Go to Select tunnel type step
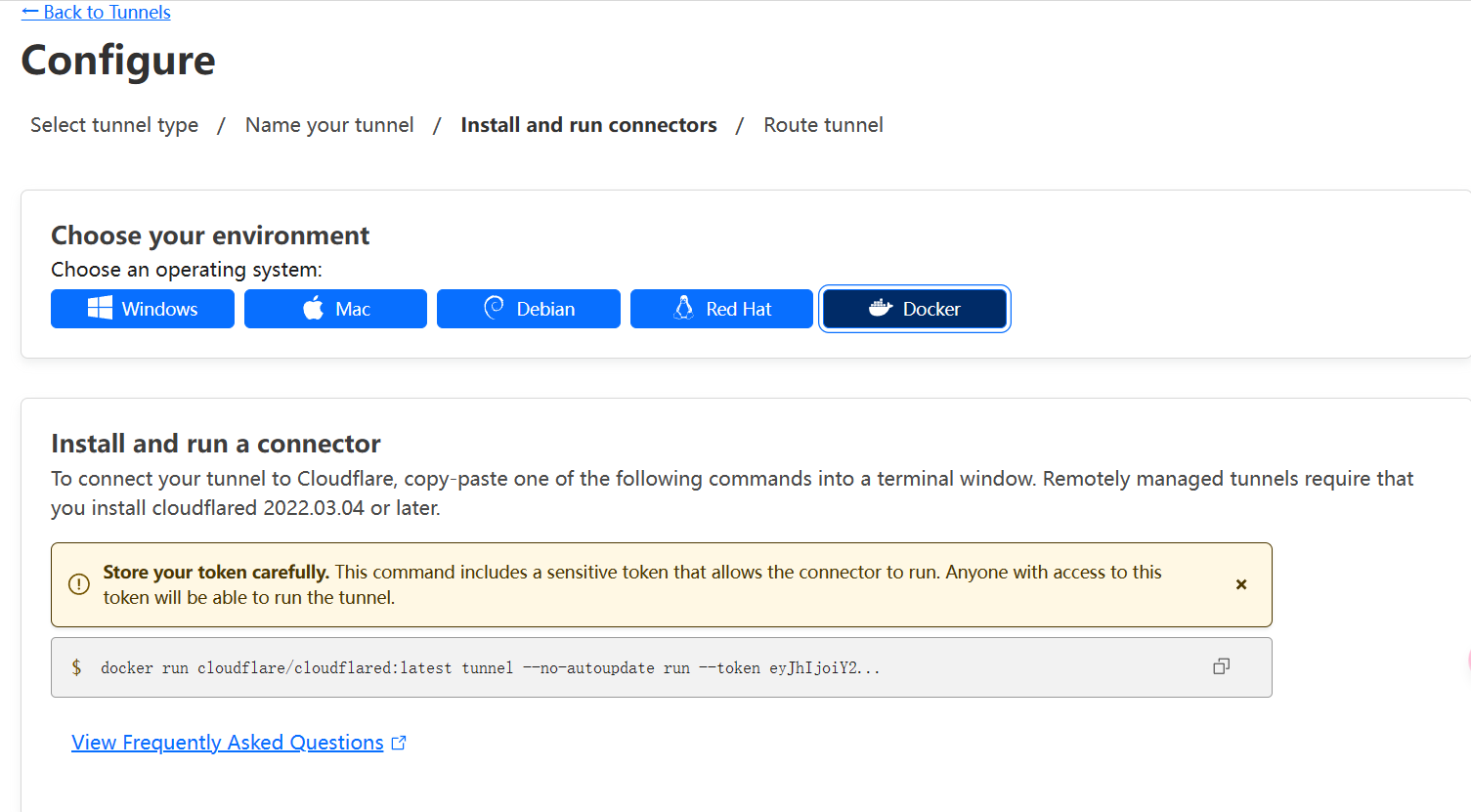The height and width of the screenshot is (812, 1471). 114,125
